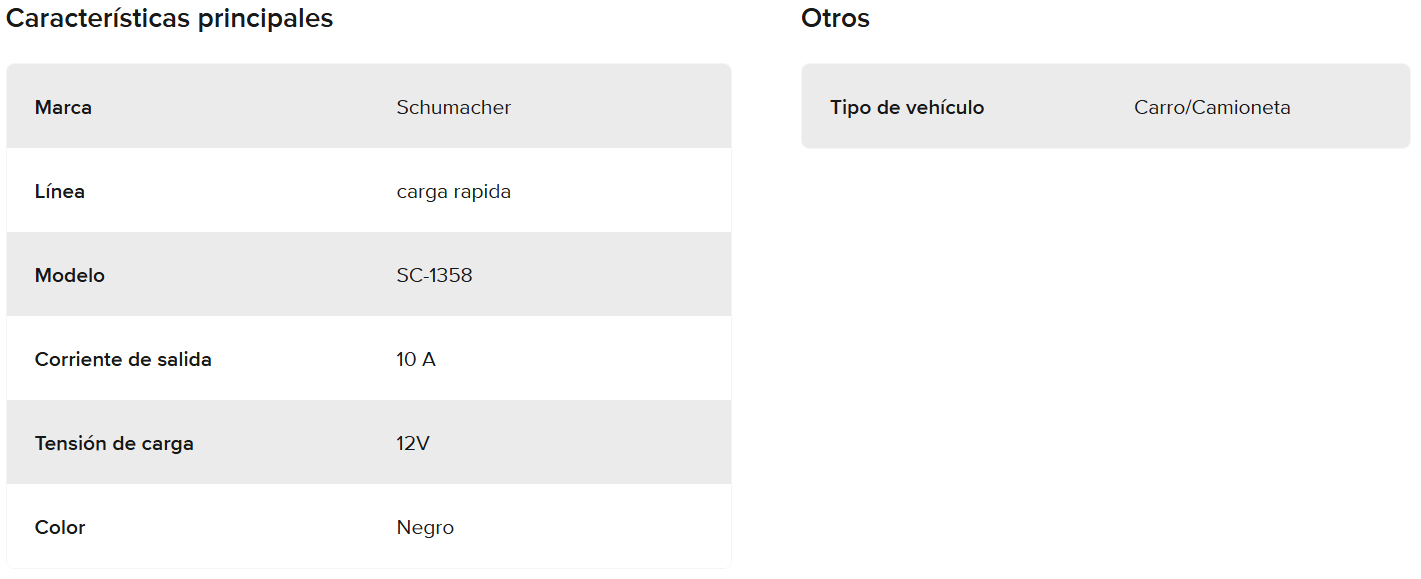
Task: Select the Modelo label
Action: tap(69, 275)
